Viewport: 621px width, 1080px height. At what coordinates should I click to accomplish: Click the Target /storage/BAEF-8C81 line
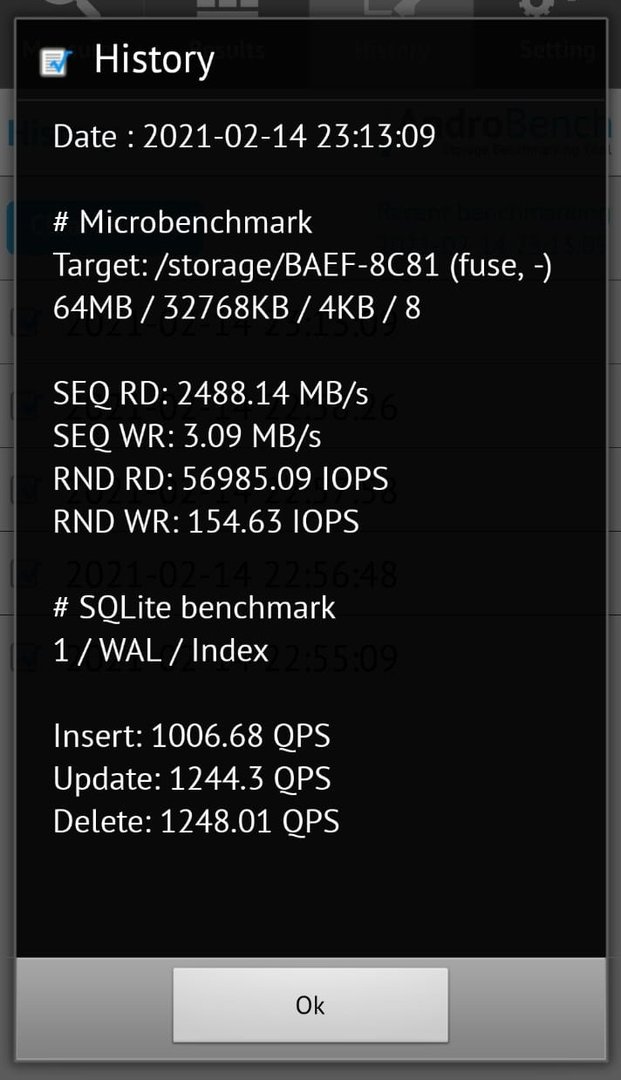point(302,266)
